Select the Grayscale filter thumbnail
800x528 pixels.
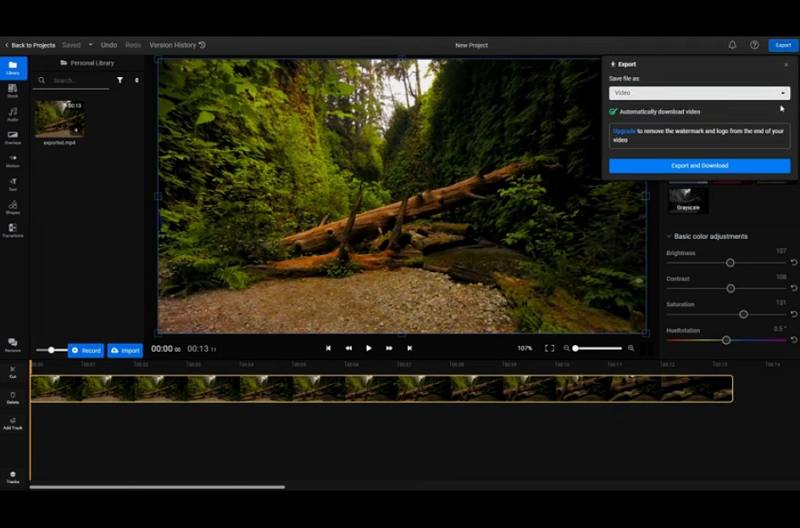tap(688, 200)
